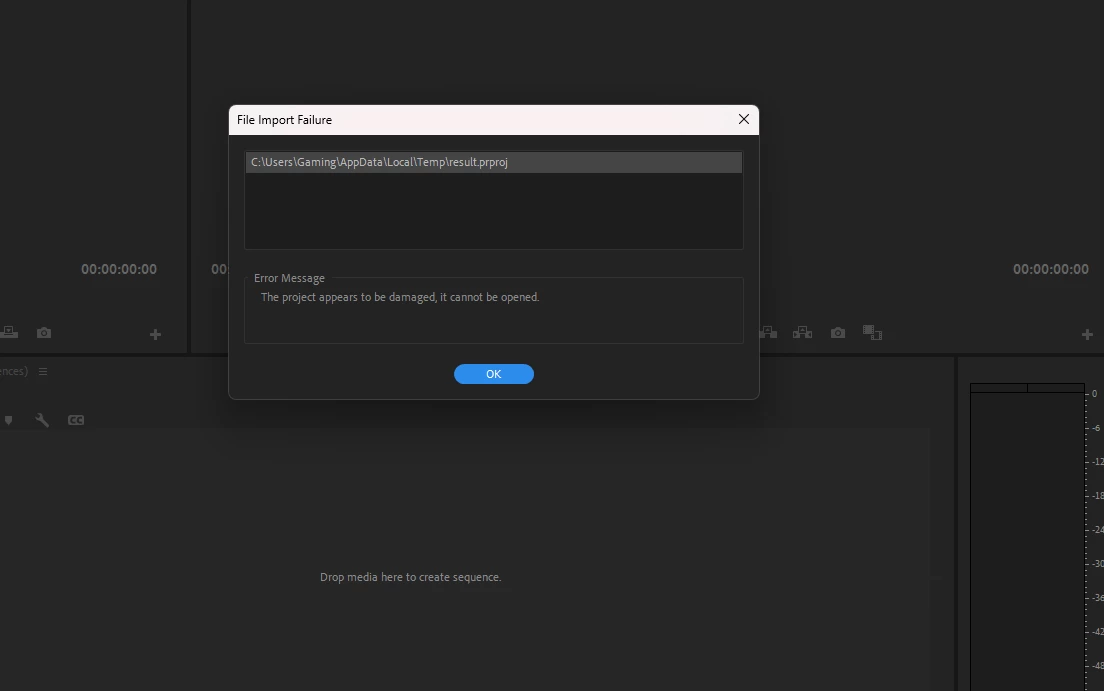This screenshot has width=1104, height=691.
Task: Toggle the CC caption track options
Action: click(76, 420)
